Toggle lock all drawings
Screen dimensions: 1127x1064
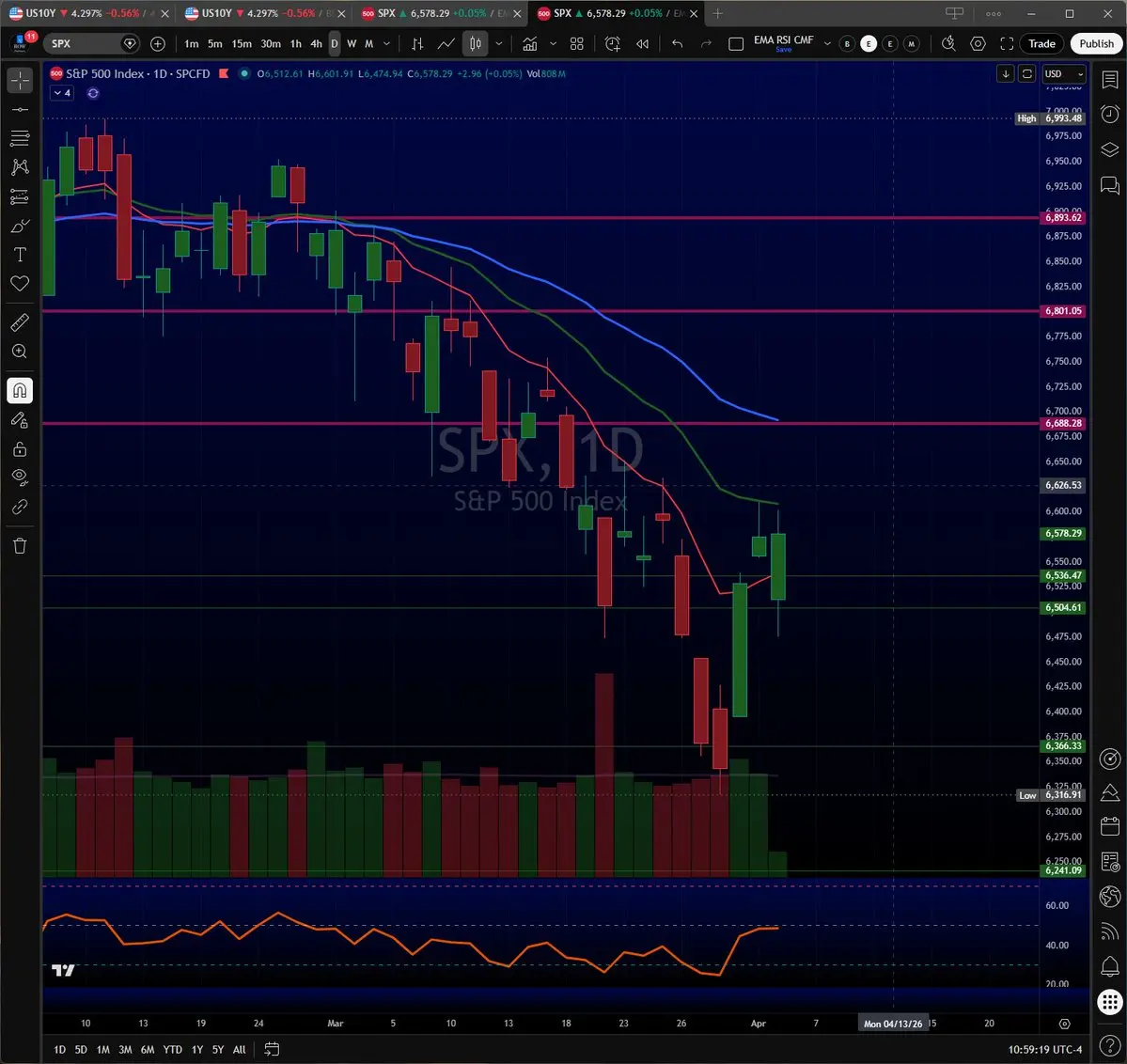[20, 449]
